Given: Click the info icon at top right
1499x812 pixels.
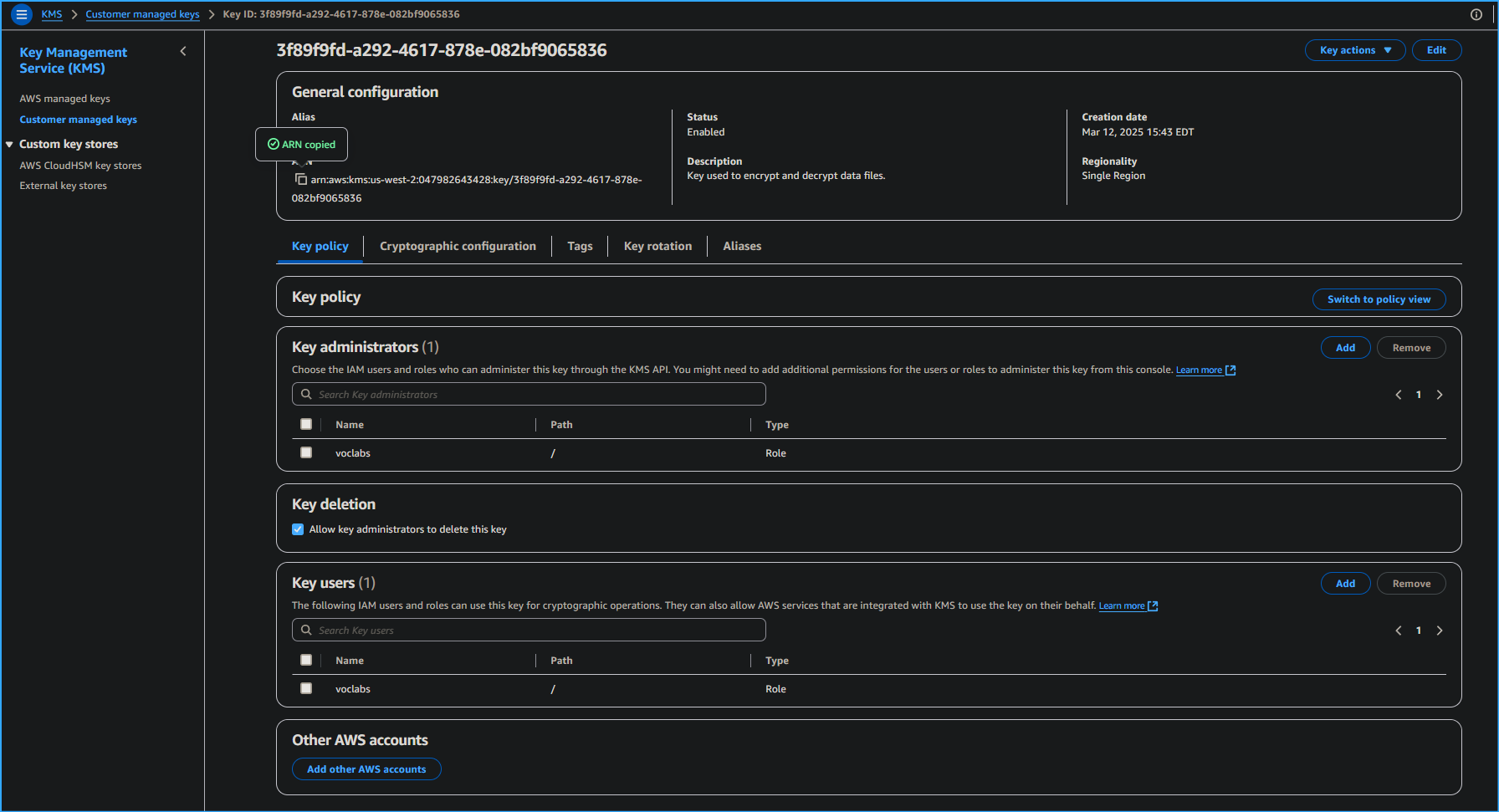Looking at the screenshot, I should [x=1476, y=14].
